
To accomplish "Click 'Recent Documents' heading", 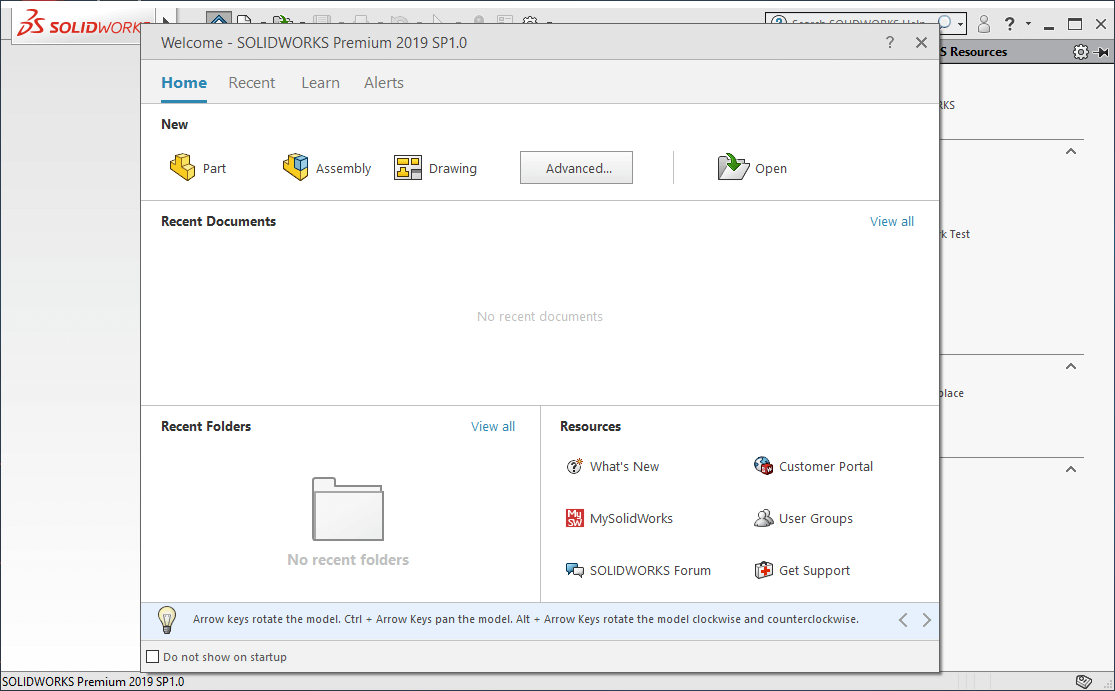I will [x=218, y=221].
